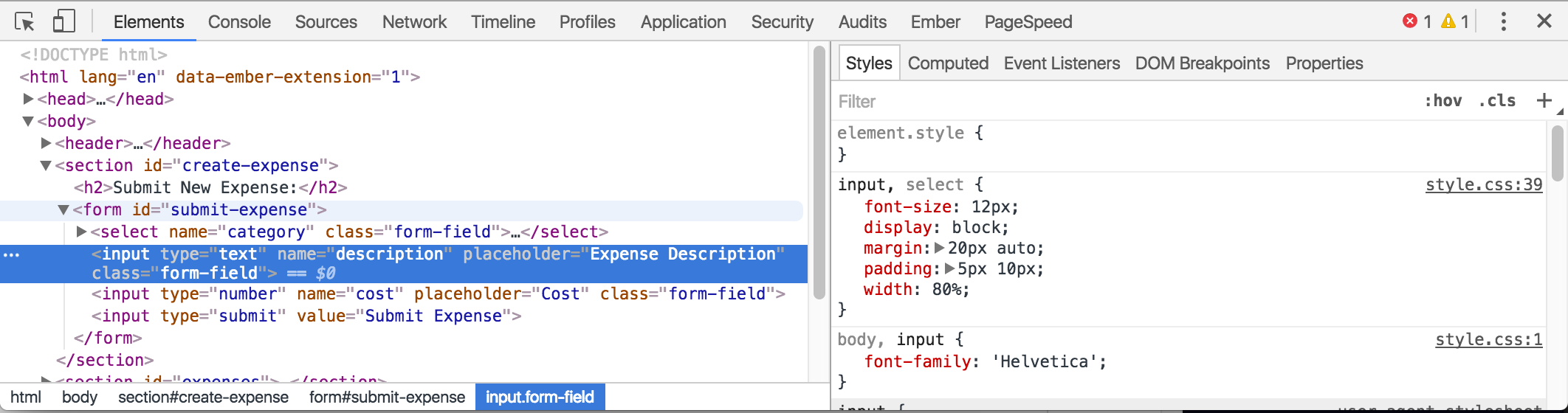Viewport: 1568px width, 413px height.
Task: Open the Security tab
Action: 782,22
